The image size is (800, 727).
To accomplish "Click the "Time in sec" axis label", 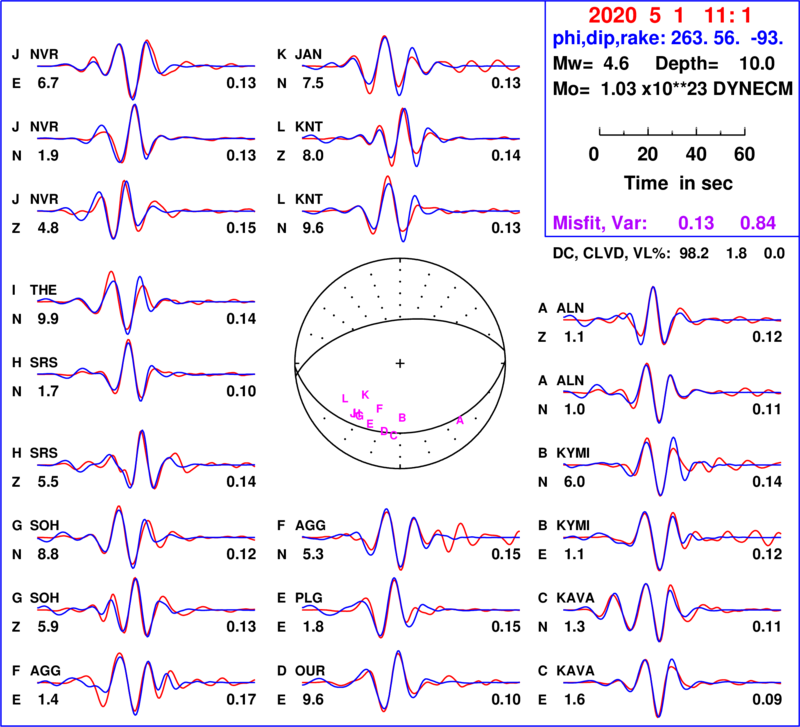I will 678,183.
